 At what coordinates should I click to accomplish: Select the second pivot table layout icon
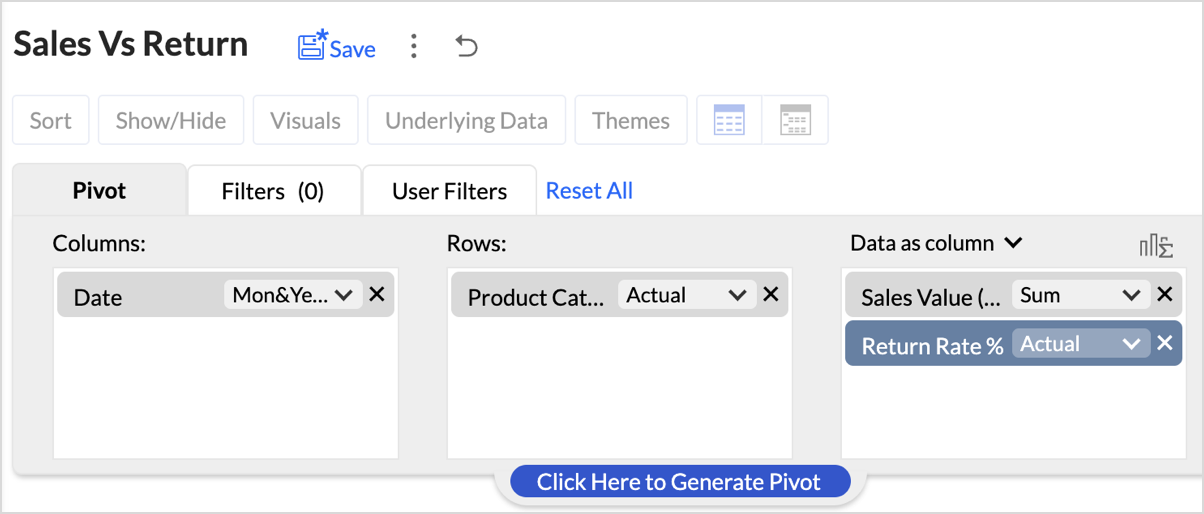(x=795, y=121)
